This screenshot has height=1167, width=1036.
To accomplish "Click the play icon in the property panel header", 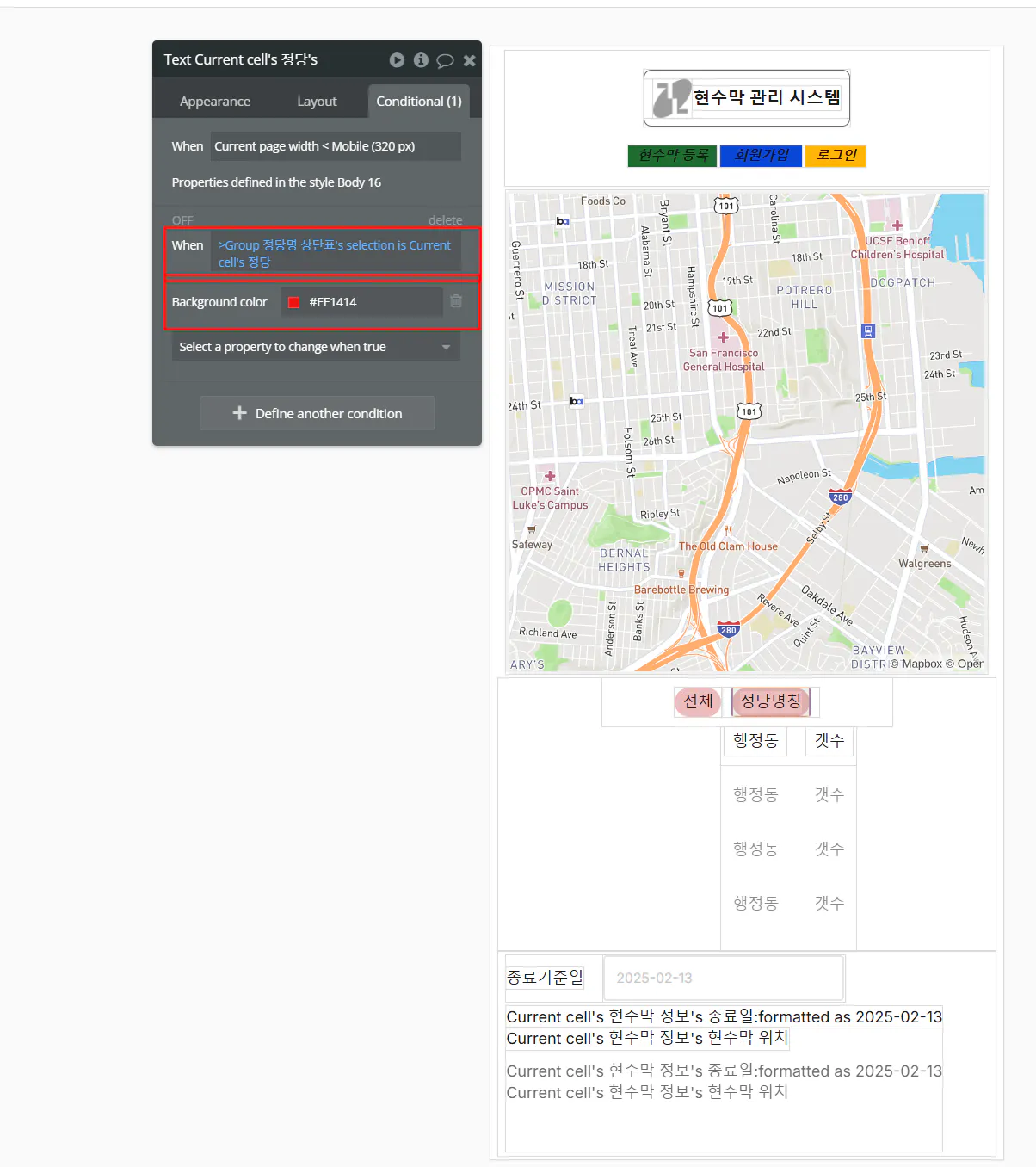I will coord(397,59).
